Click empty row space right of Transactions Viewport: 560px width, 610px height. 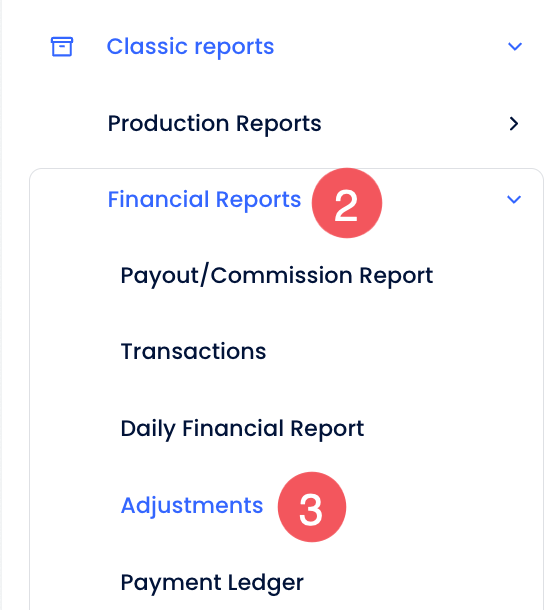(x=401, y=351)
